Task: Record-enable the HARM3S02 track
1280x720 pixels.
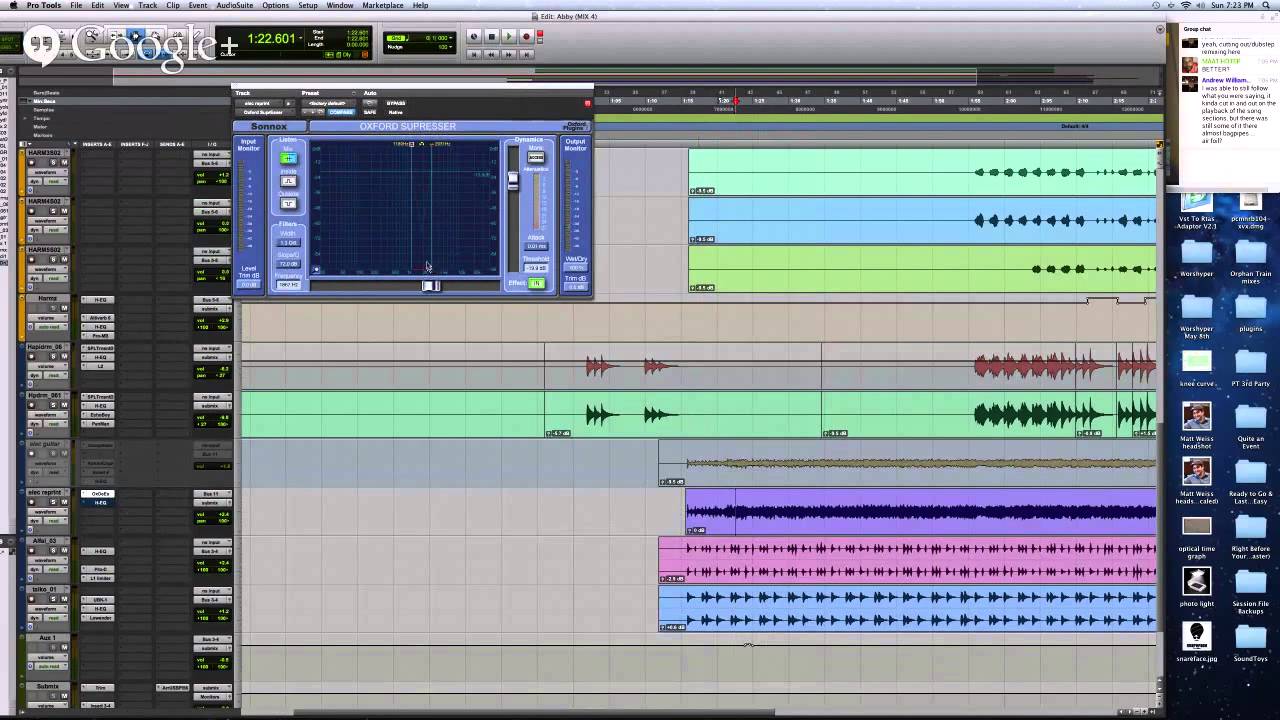Action: point(31,162)
